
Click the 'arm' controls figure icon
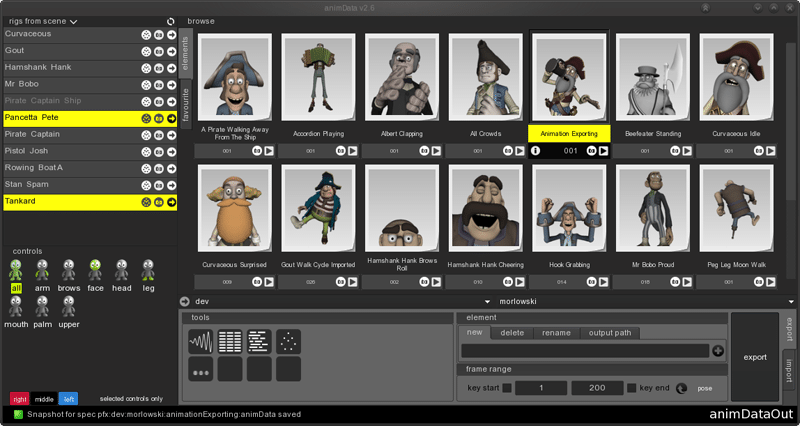click(x=42, y=270)
